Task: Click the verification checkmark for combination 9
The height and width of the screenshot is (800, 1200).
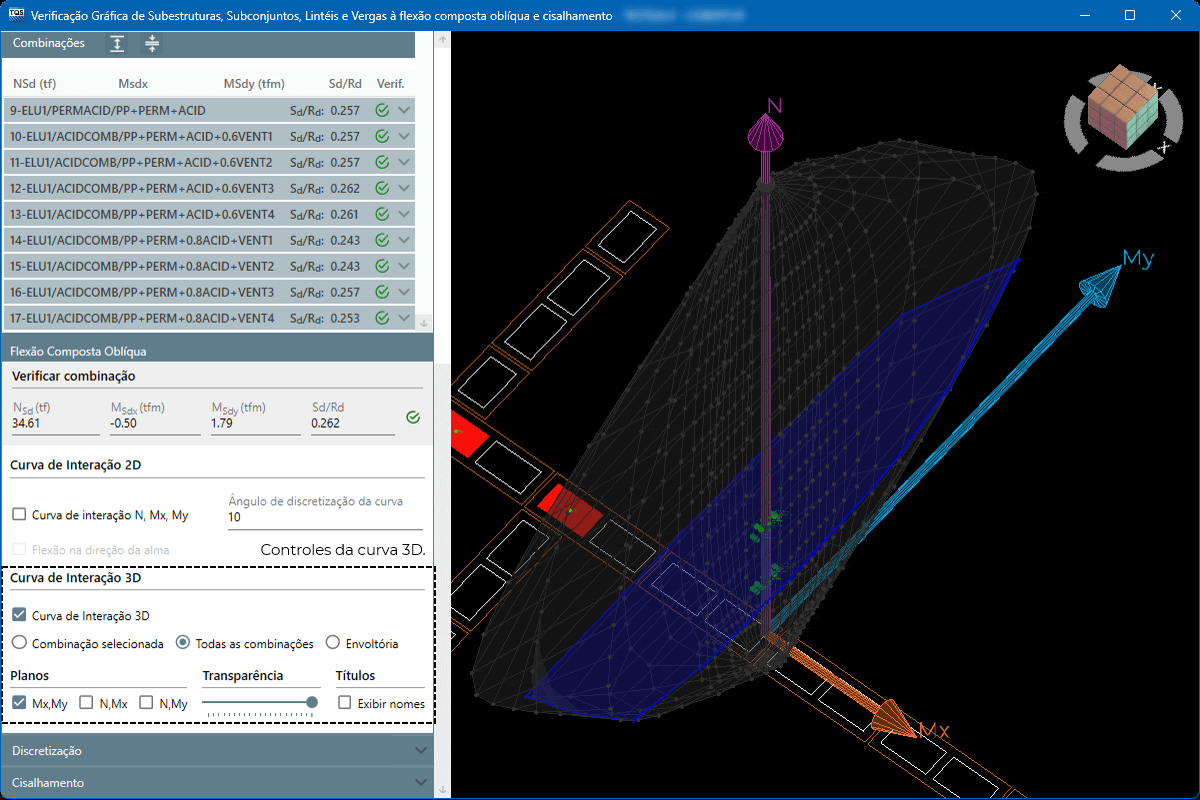Action: coord(382,111)
